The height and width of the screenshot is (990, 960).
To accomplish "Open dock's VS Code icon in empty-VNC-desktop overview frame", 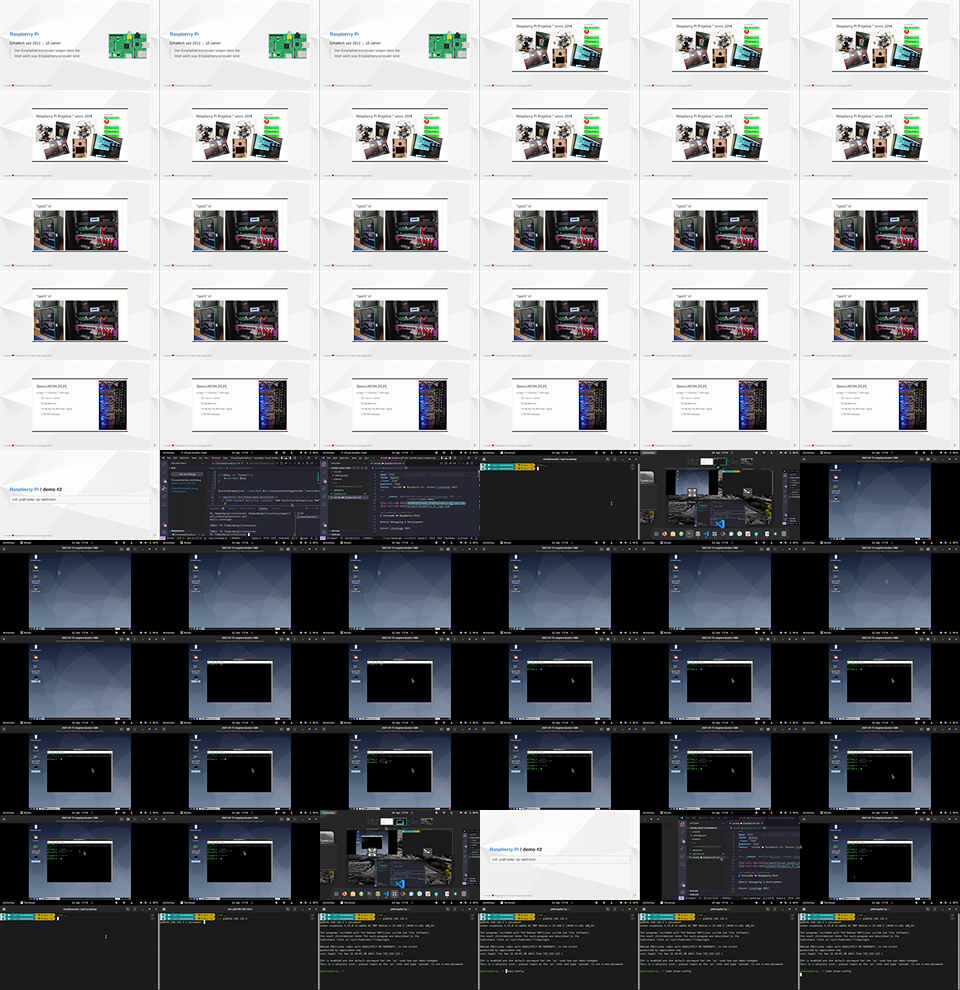I will [706, 534].
